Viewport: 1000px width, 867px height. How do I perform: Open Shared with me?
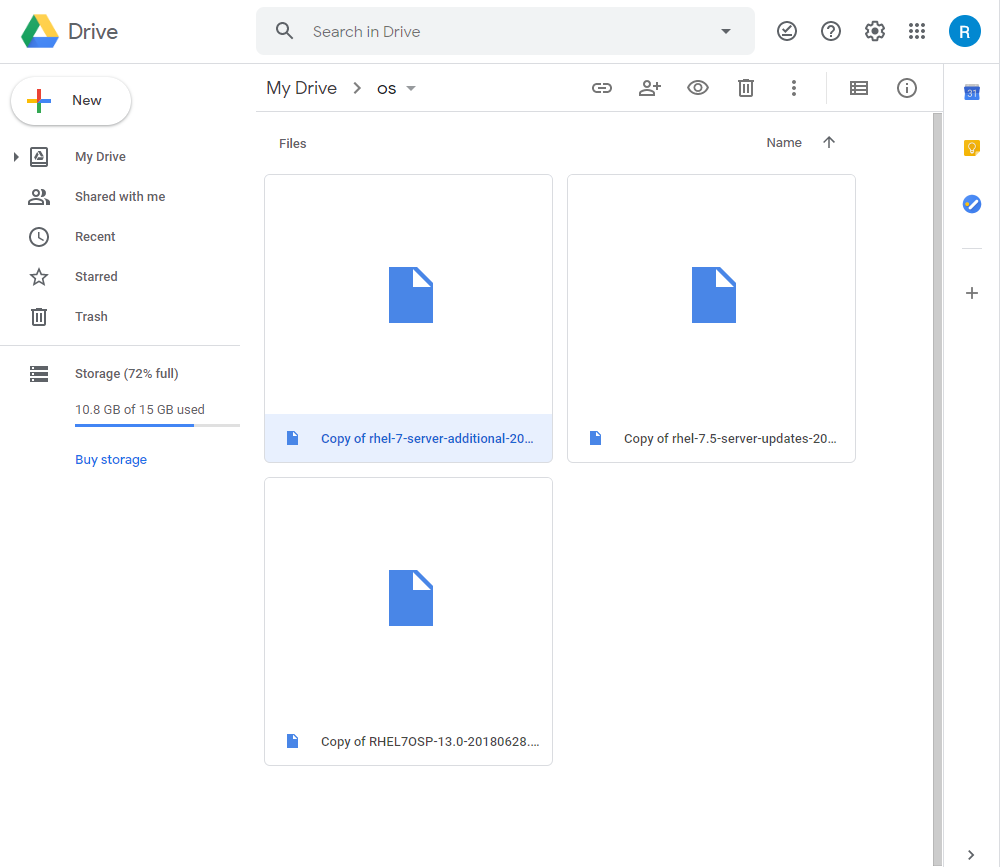pos(120,196)
